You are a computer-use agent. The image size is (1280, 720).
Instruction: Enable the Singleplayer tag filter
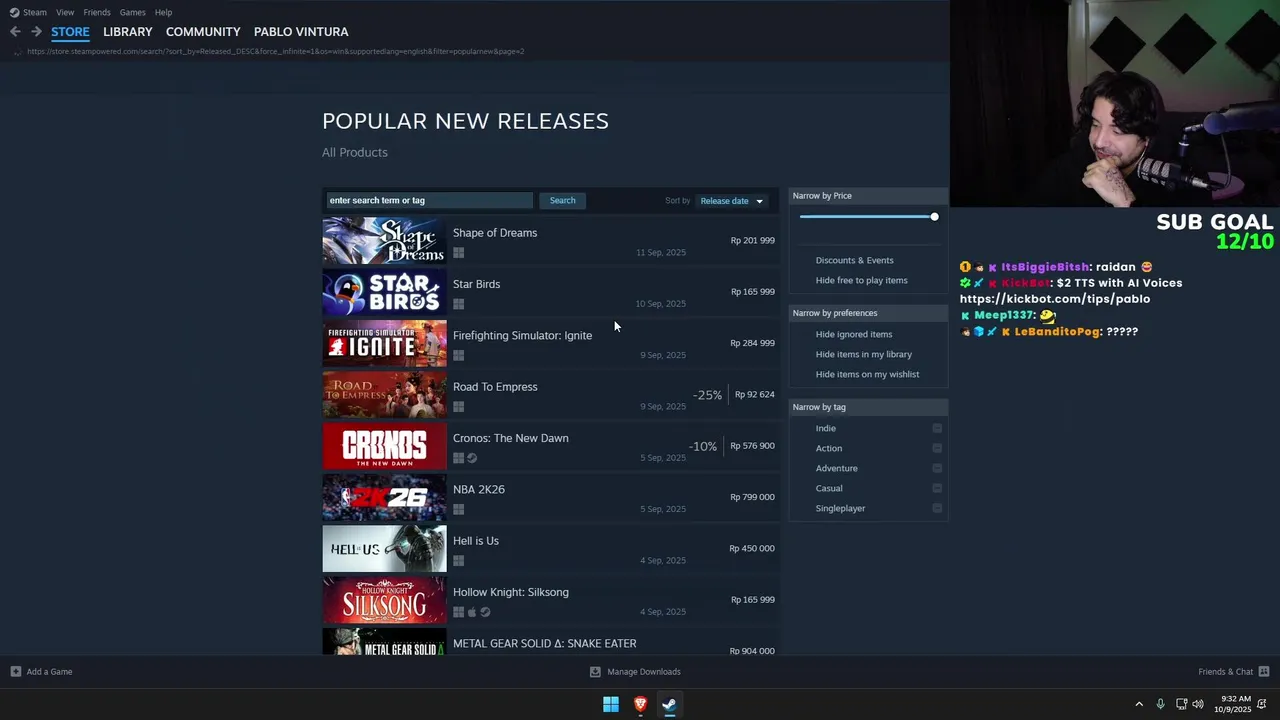coord(840,508)
